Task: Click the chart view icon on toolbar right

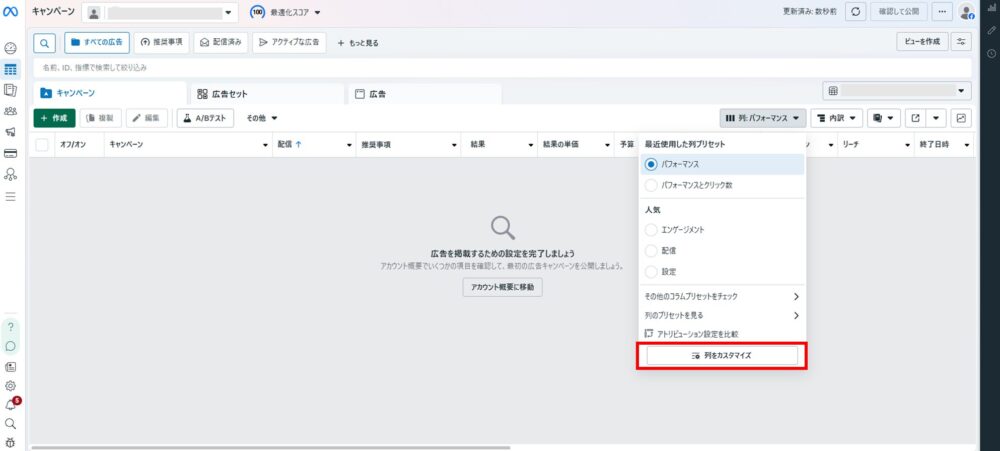Action: (x=961, y=118)
